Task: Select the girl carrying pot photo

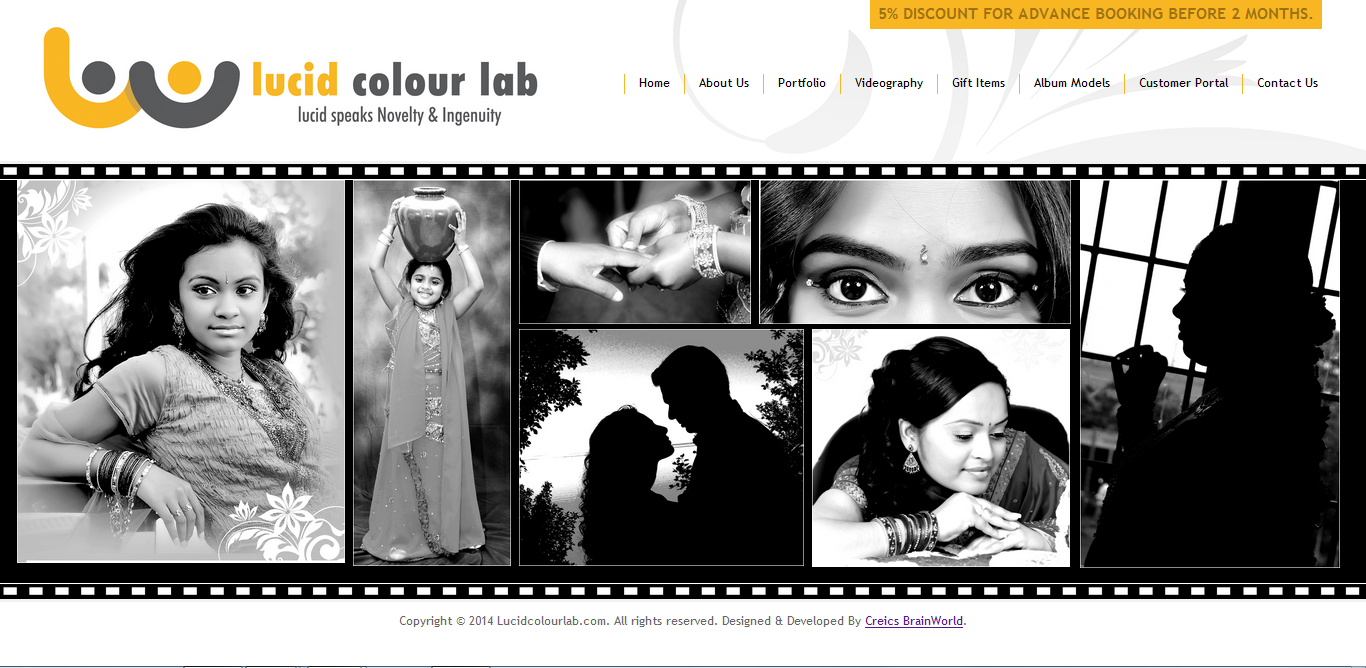Action: click(432, 373)
